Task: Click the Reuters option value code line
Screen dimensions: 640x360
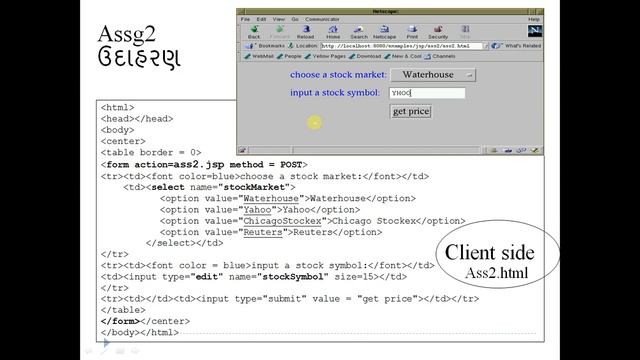Action: [271, 232]
